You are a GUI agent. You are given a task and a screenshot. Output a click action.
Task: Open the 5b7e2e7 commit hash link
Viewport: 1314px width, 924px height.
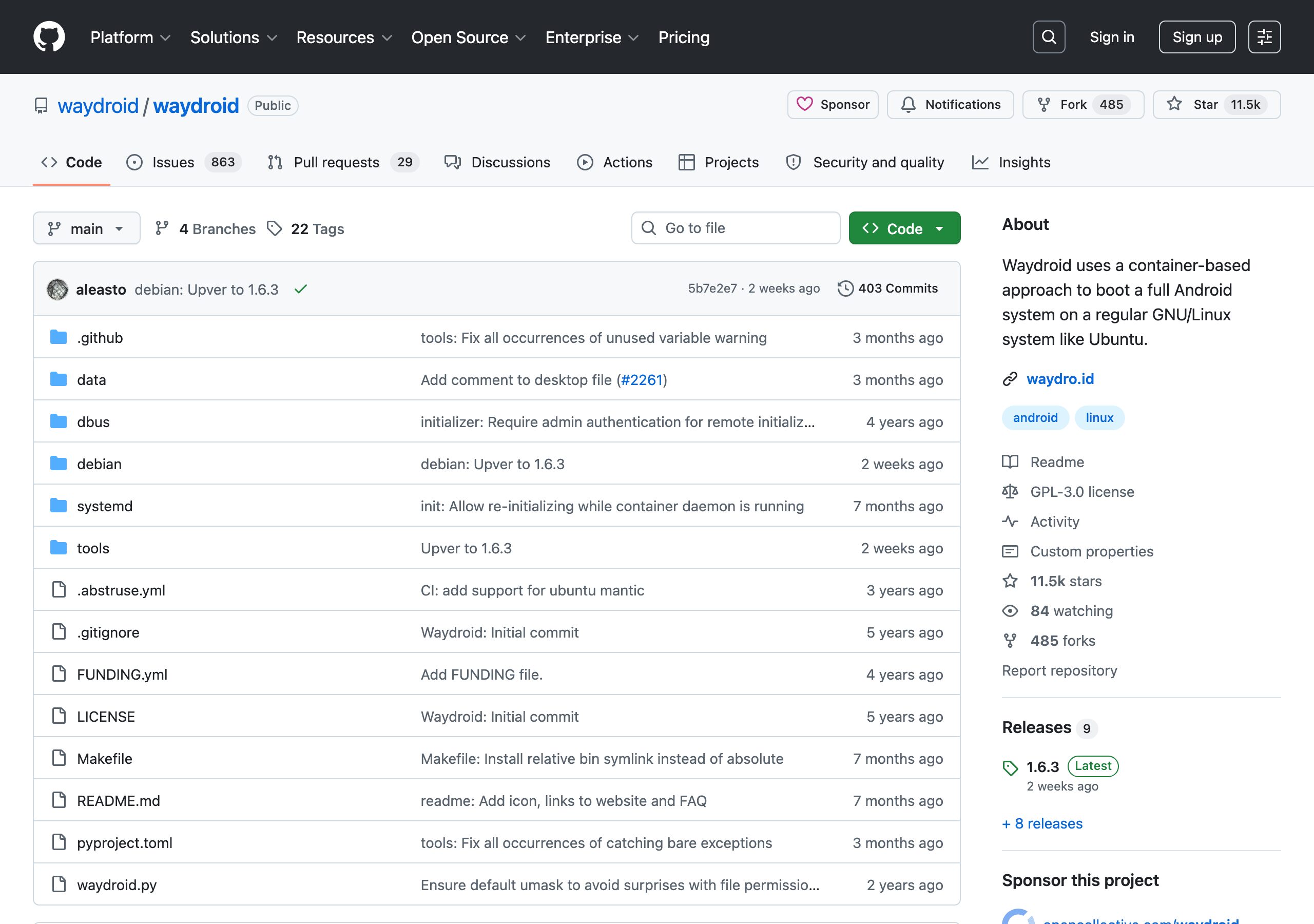pos(712,288)
